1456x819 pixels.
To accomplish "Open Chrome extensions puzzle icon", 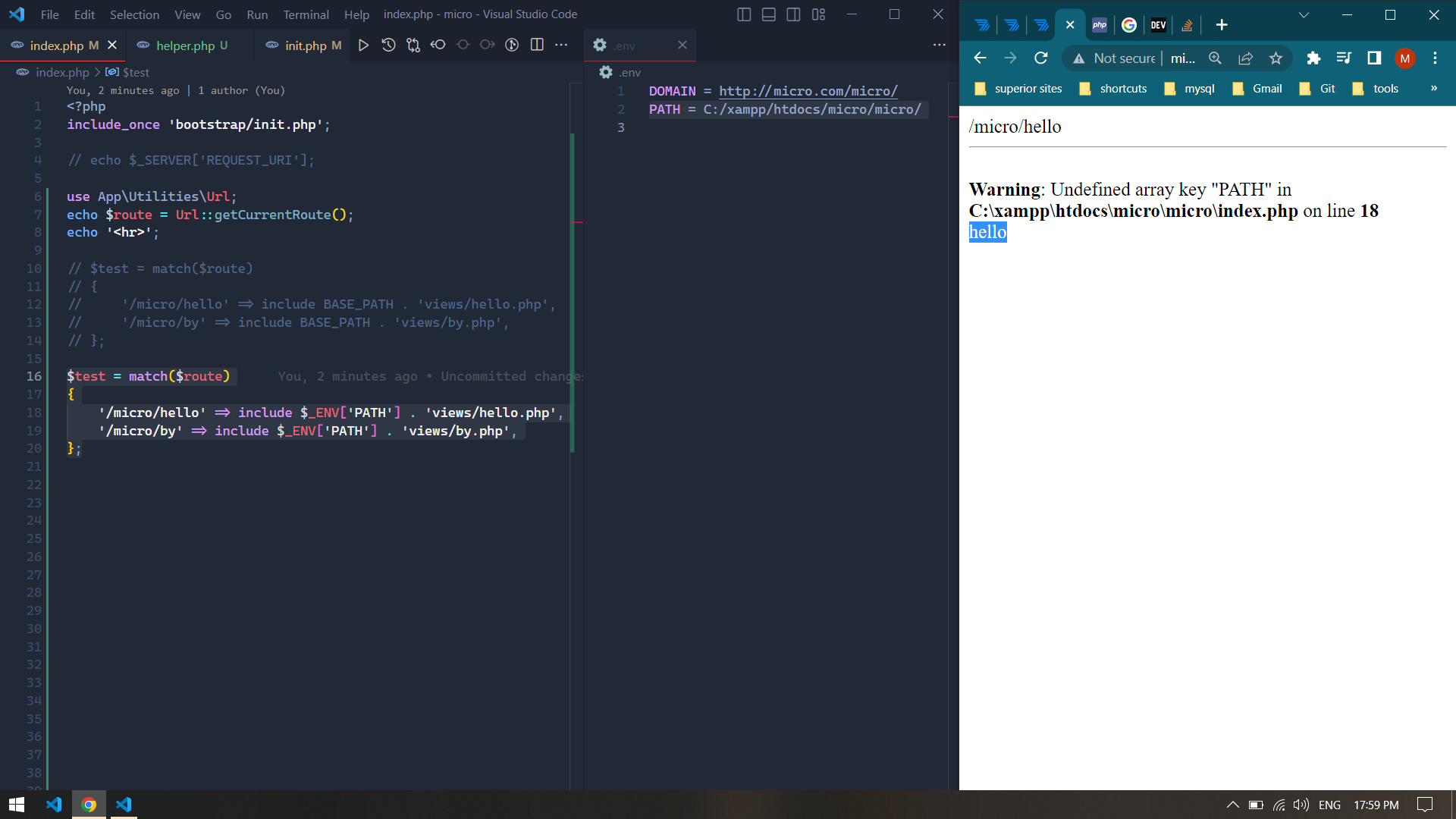I will [1313, 58].
